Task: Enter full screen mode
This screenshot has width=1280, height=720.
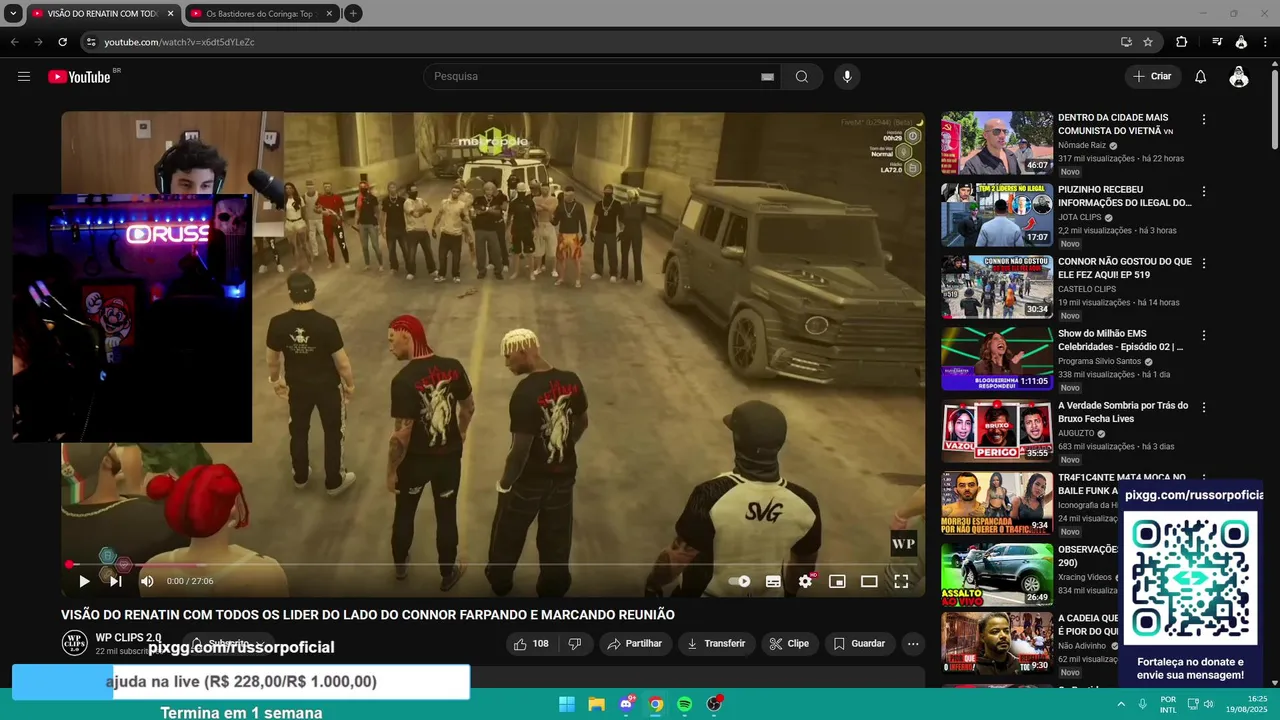Action: pyautogui.click(x=901, y=581)
